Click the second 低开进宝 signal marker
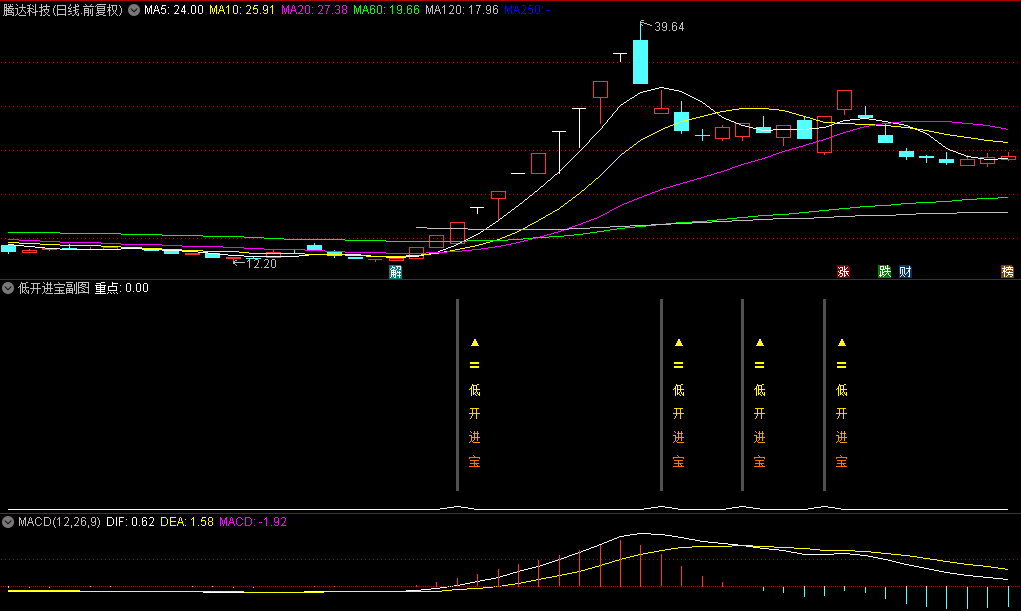The height and width of the screenshot is (611, 1021). tap(678, 403)
